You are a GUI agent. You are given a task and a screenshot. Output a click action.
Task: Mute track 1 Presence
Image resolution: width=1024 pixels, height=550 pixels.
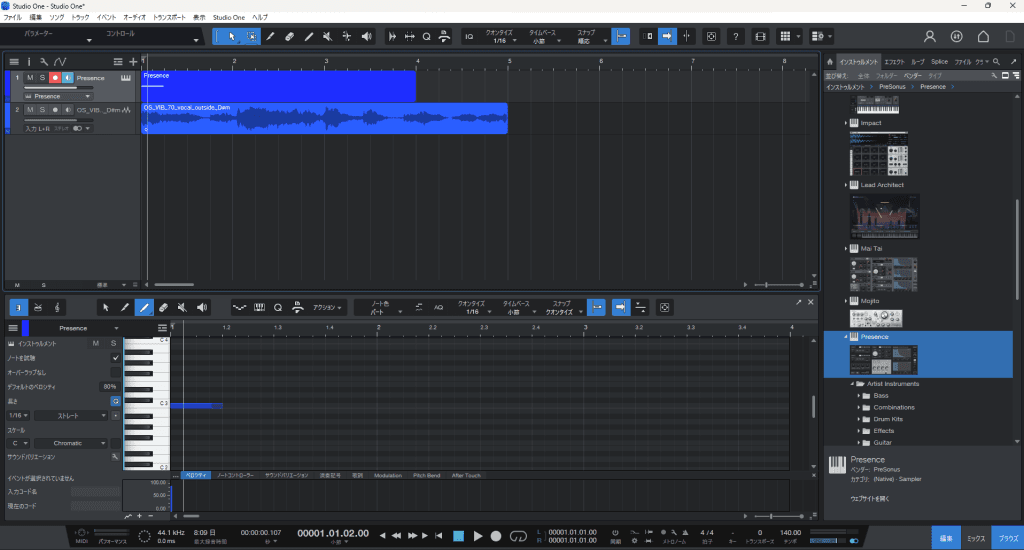[29, 78]
